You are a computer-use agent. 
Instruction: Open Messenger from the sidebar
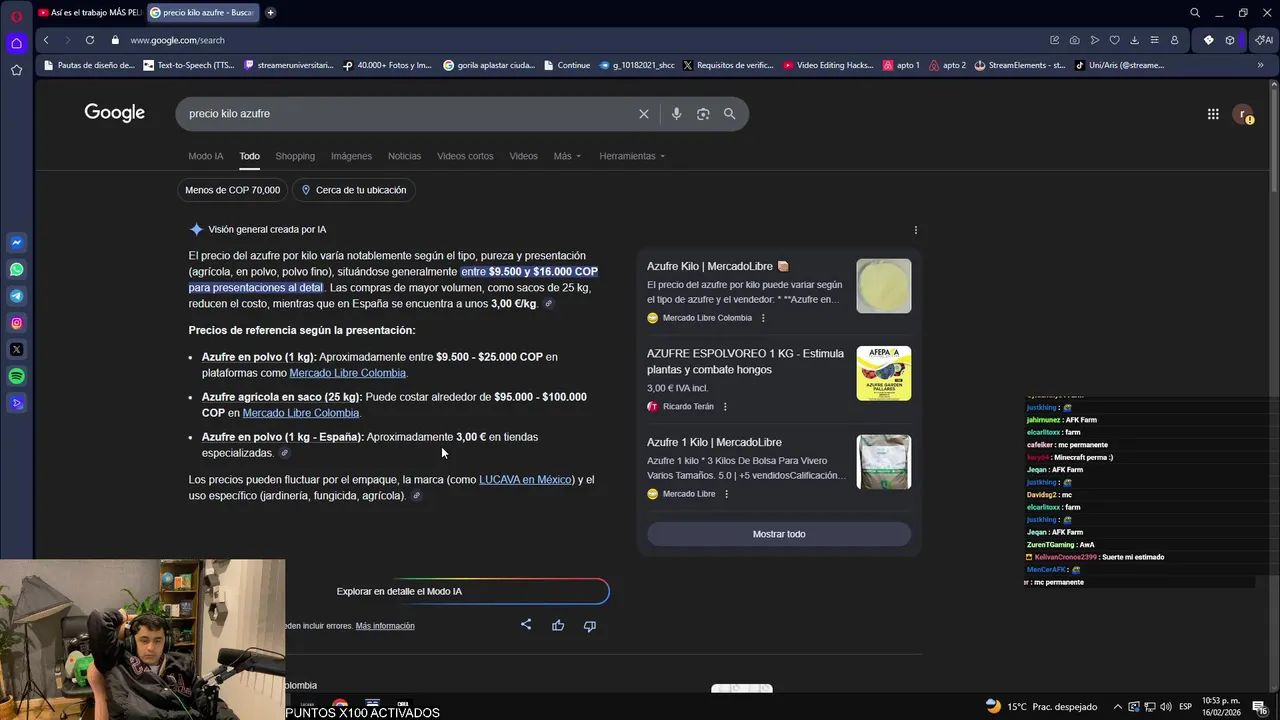[17, 242]
